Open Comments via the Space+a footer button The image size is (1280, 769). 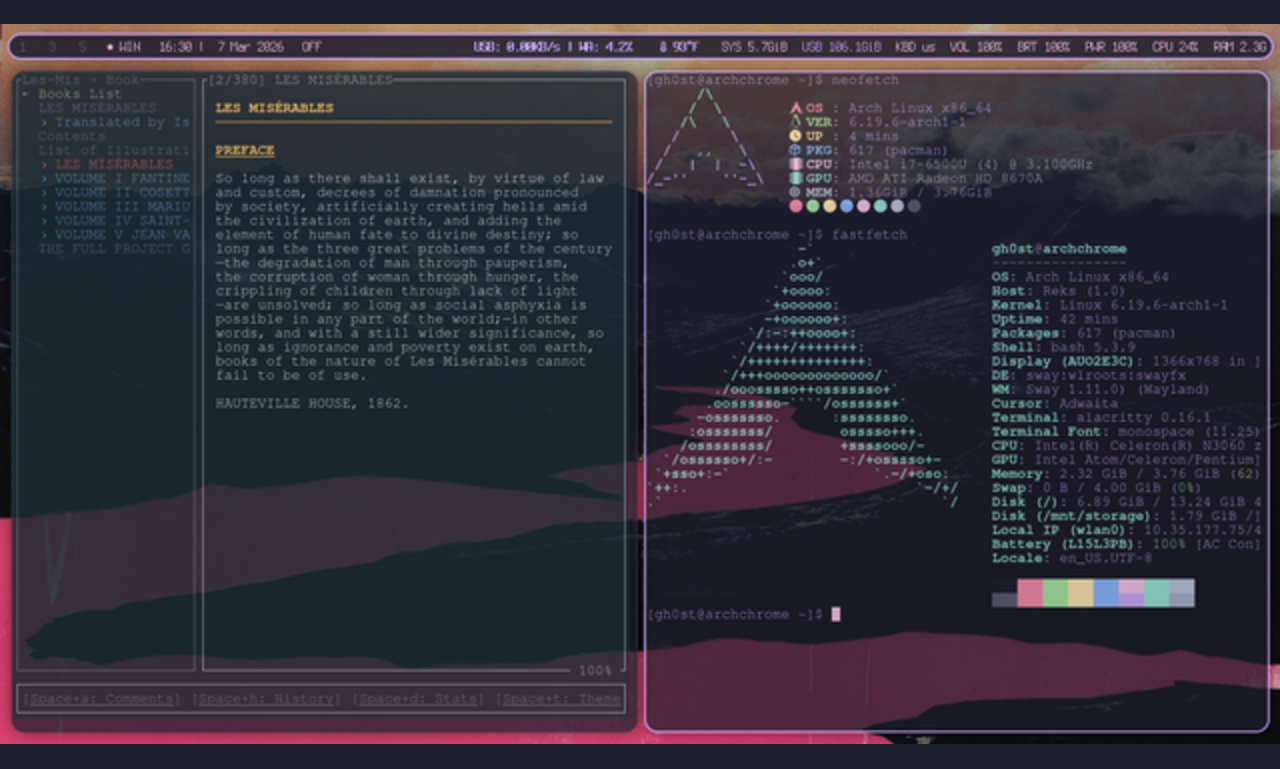(x=102, y=698)
